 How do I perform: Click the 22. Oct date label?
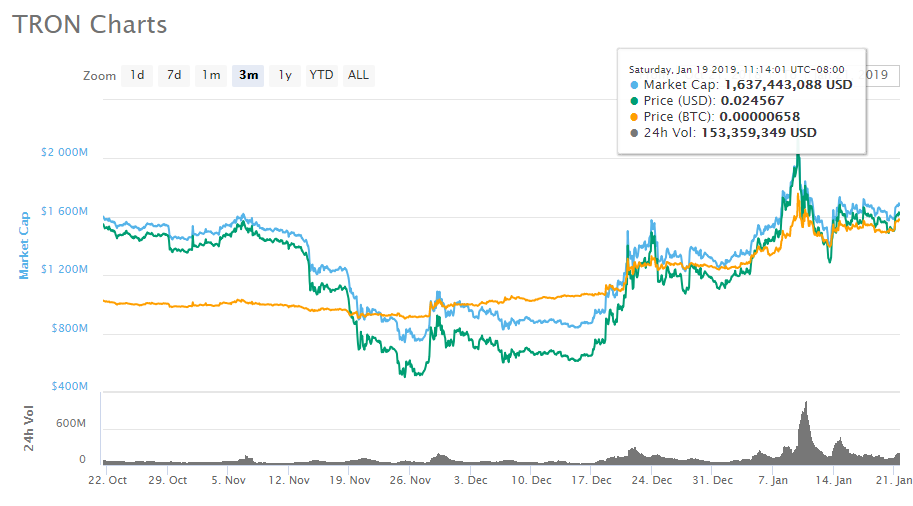(108, 480)
